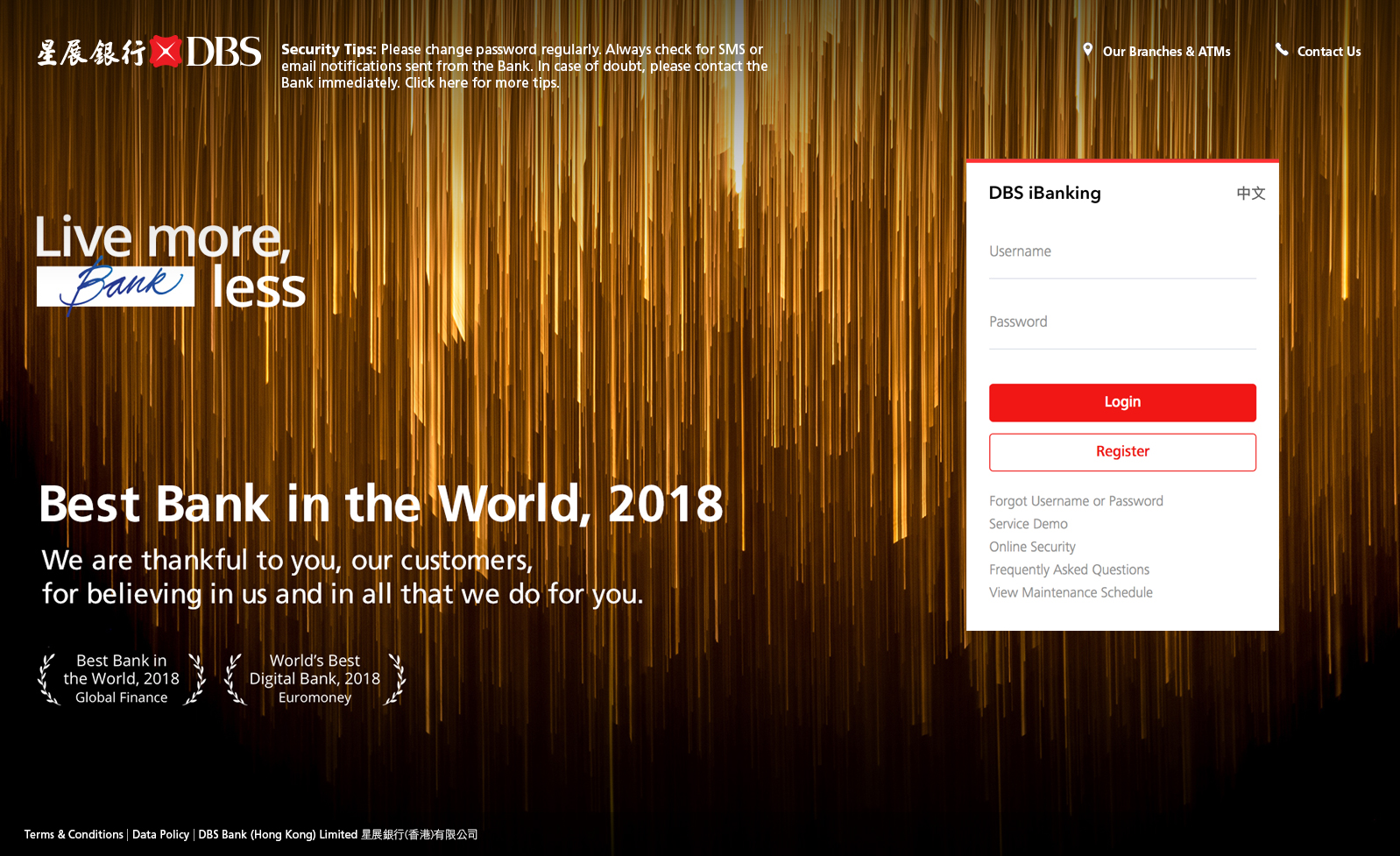1400x856 pixels.
Task: Open Forgot Username or Password link
Action: 1076,501
